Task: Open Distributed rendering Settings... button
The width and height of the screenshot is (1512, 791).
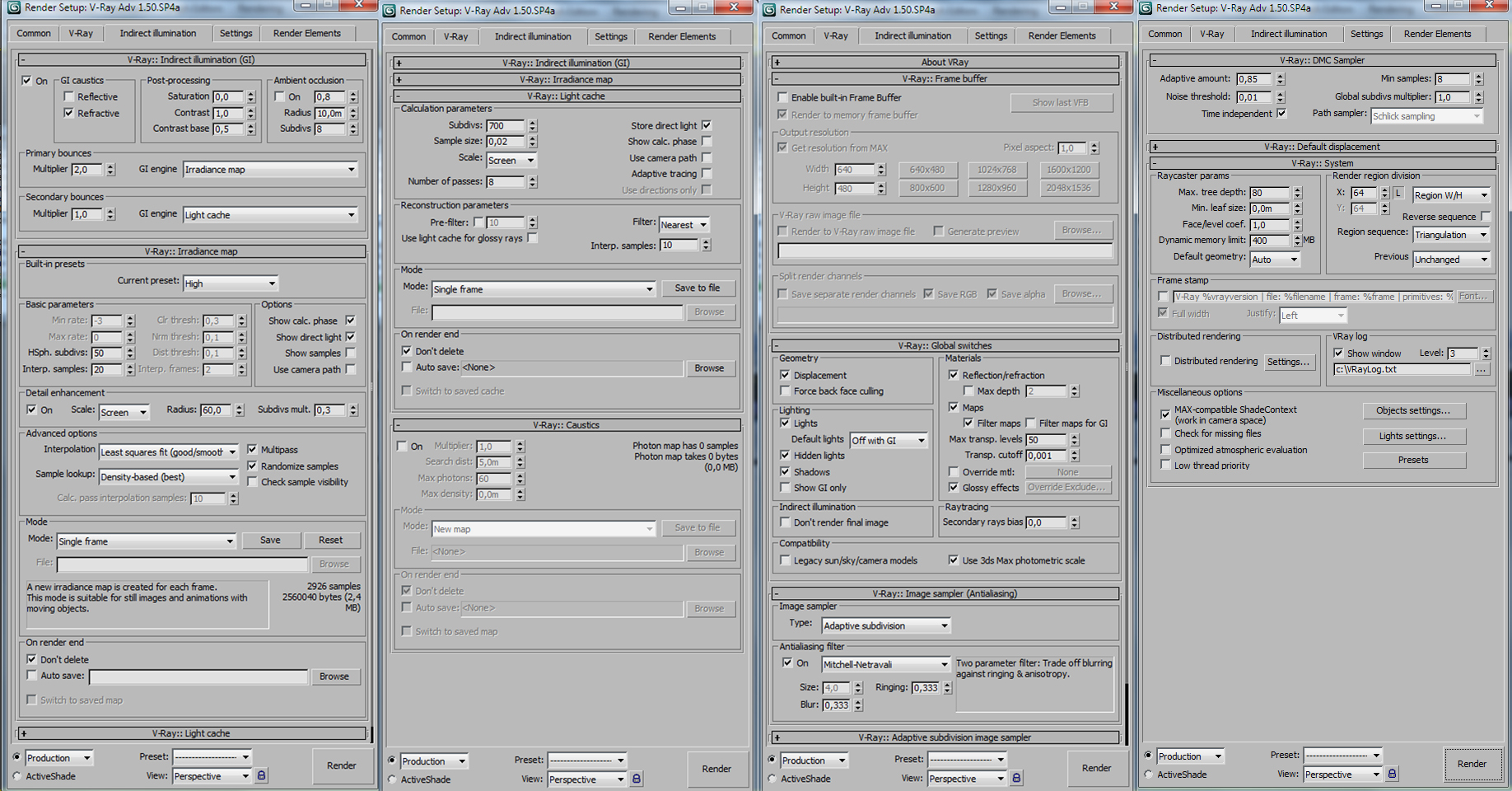Action: [x=1288, y=362]
